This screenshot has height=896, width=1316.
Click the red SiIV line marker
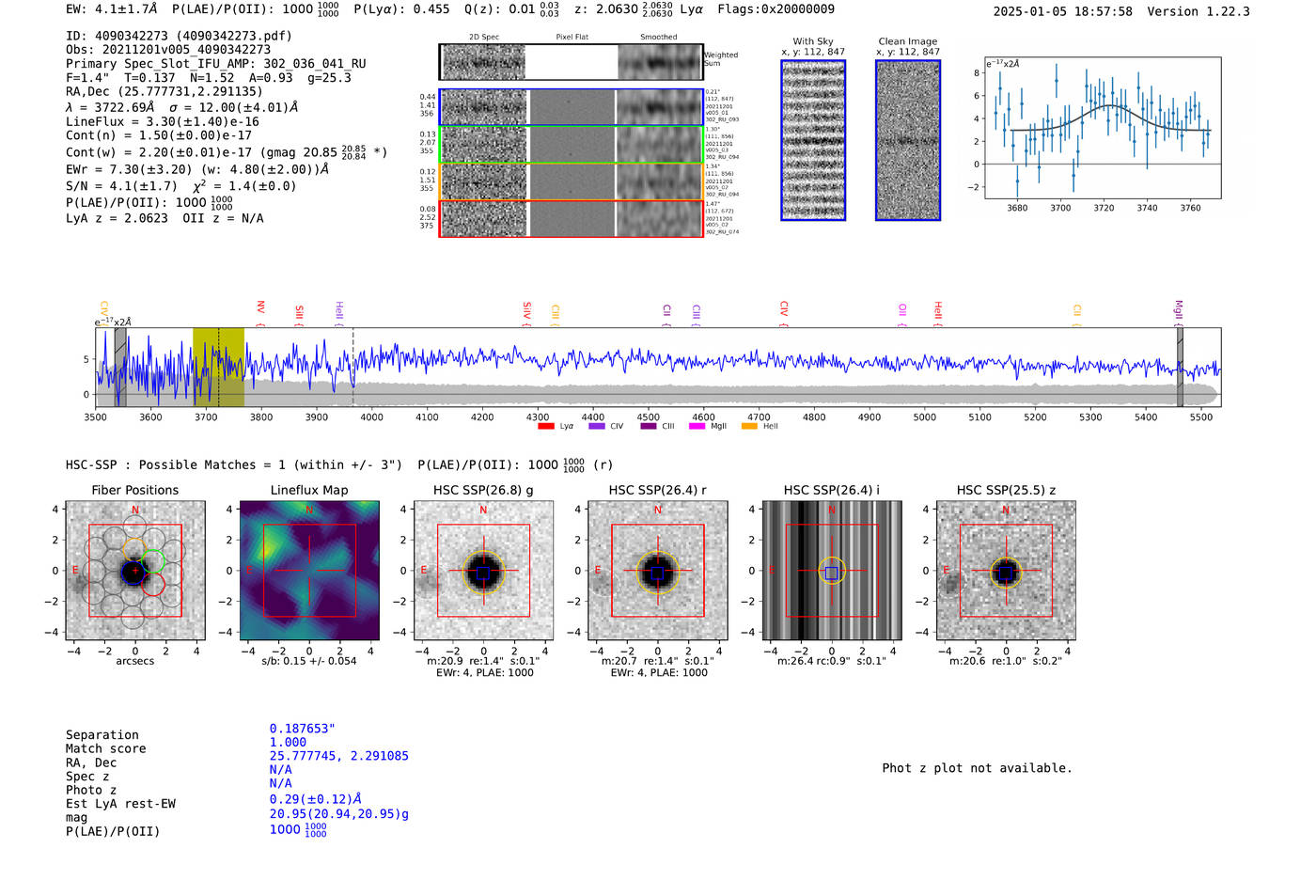pyautogui.click(x=526, y=313)
